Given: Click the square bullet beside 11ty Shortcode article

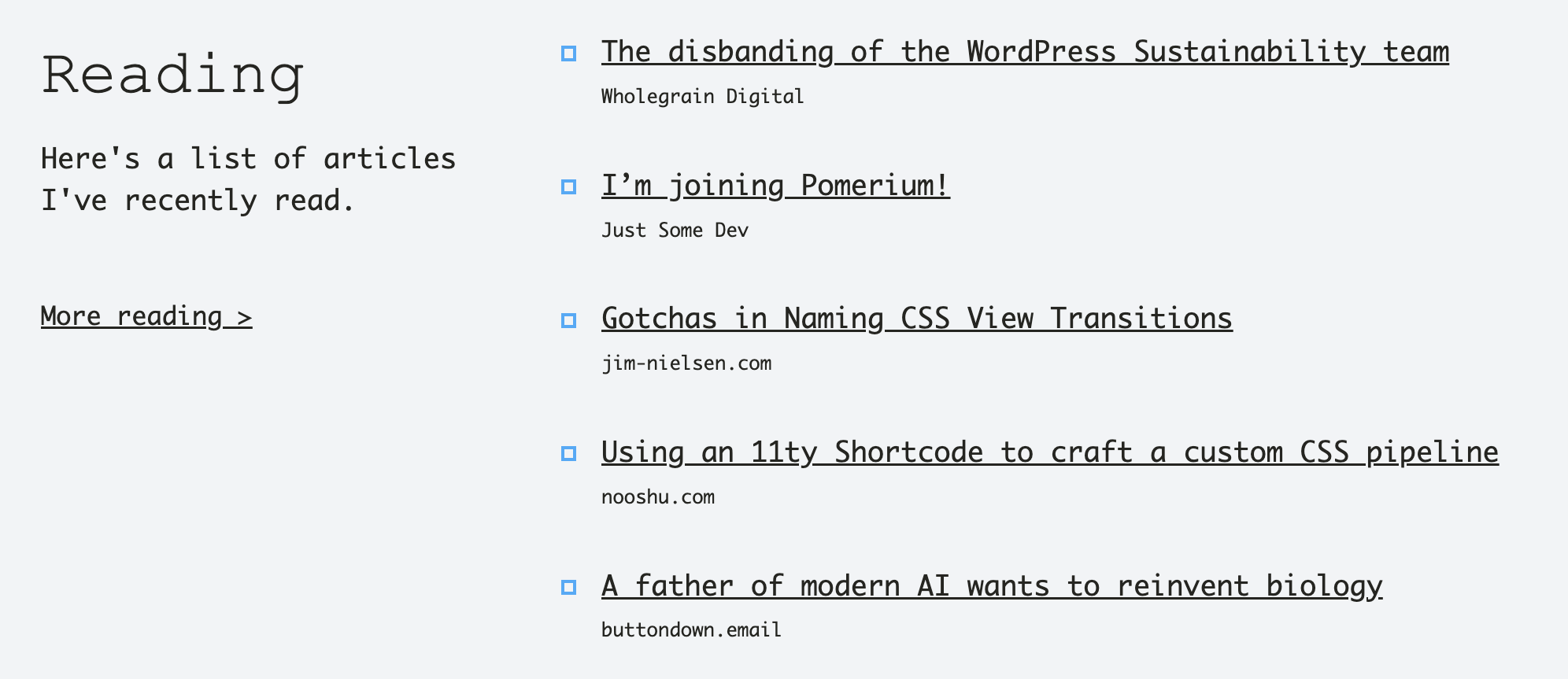Looking at the screenshot, I should pos(568,454).
